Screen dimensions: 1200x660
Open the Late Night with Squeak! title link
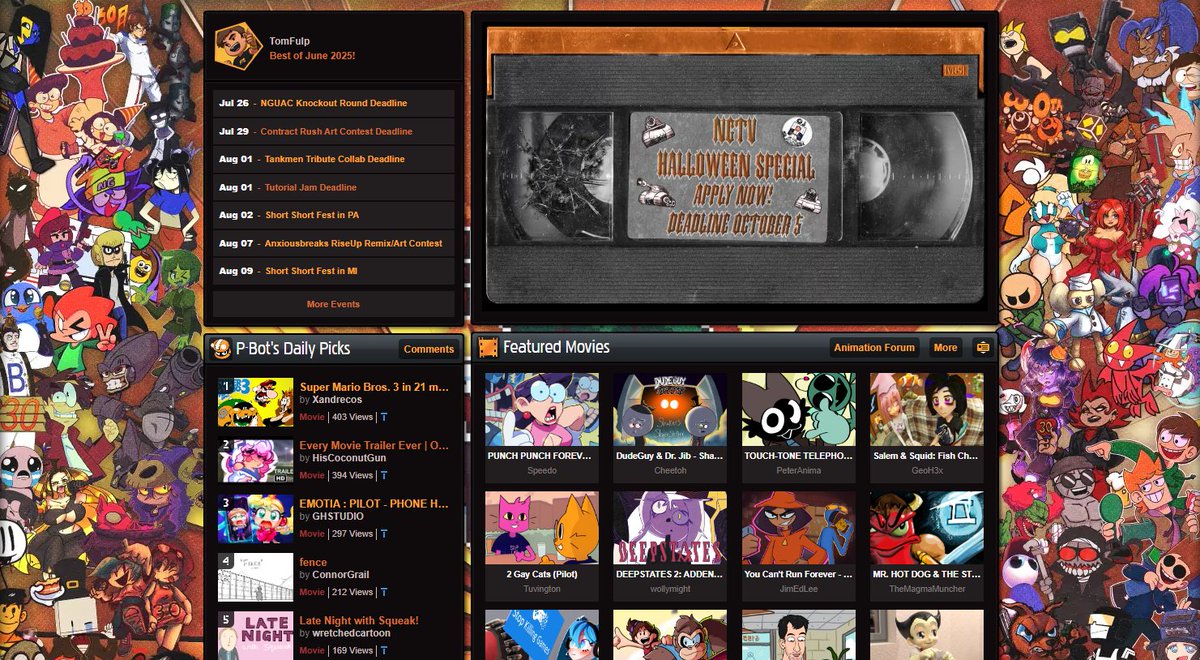(x=359, y=621)
